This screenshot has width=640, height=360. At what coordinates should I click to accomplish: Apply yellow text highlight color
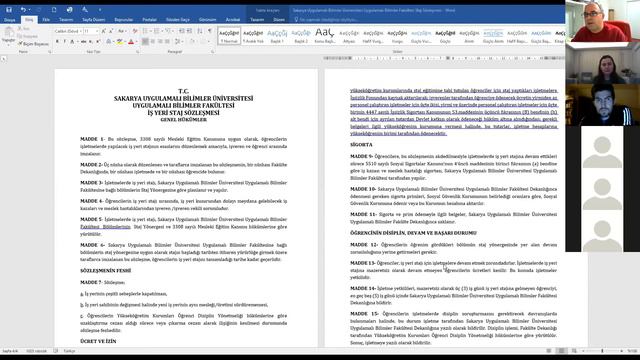pos(119,42)
